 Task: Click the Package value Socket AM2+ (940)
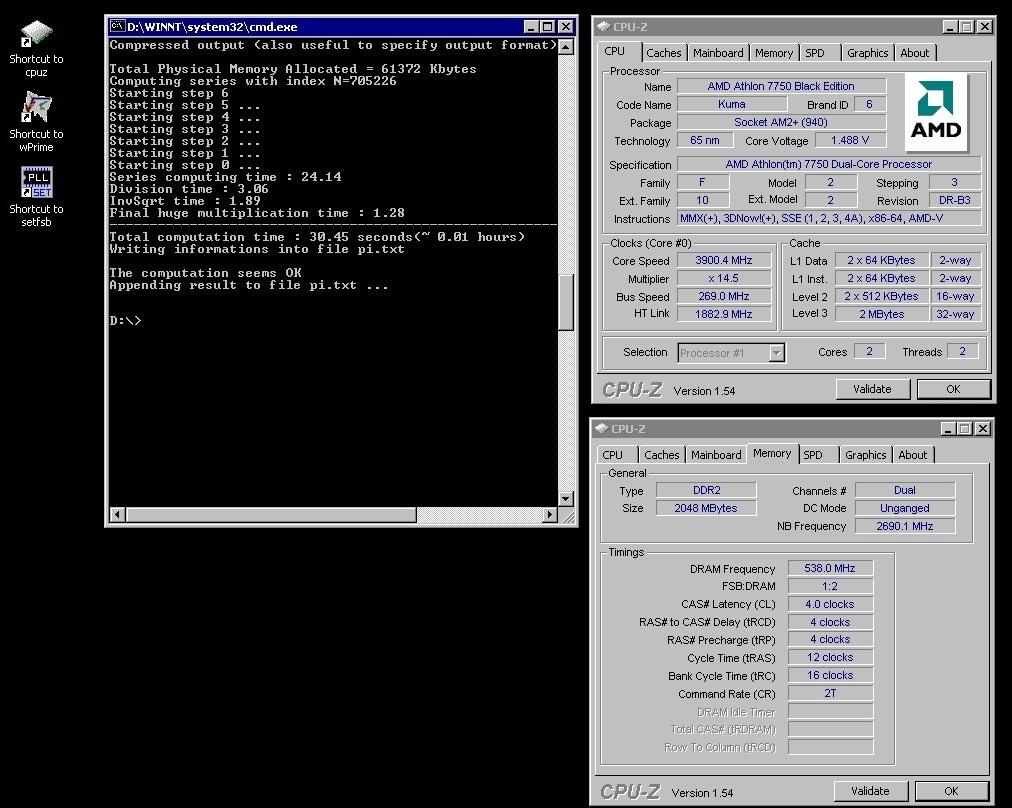coord(781,123)
